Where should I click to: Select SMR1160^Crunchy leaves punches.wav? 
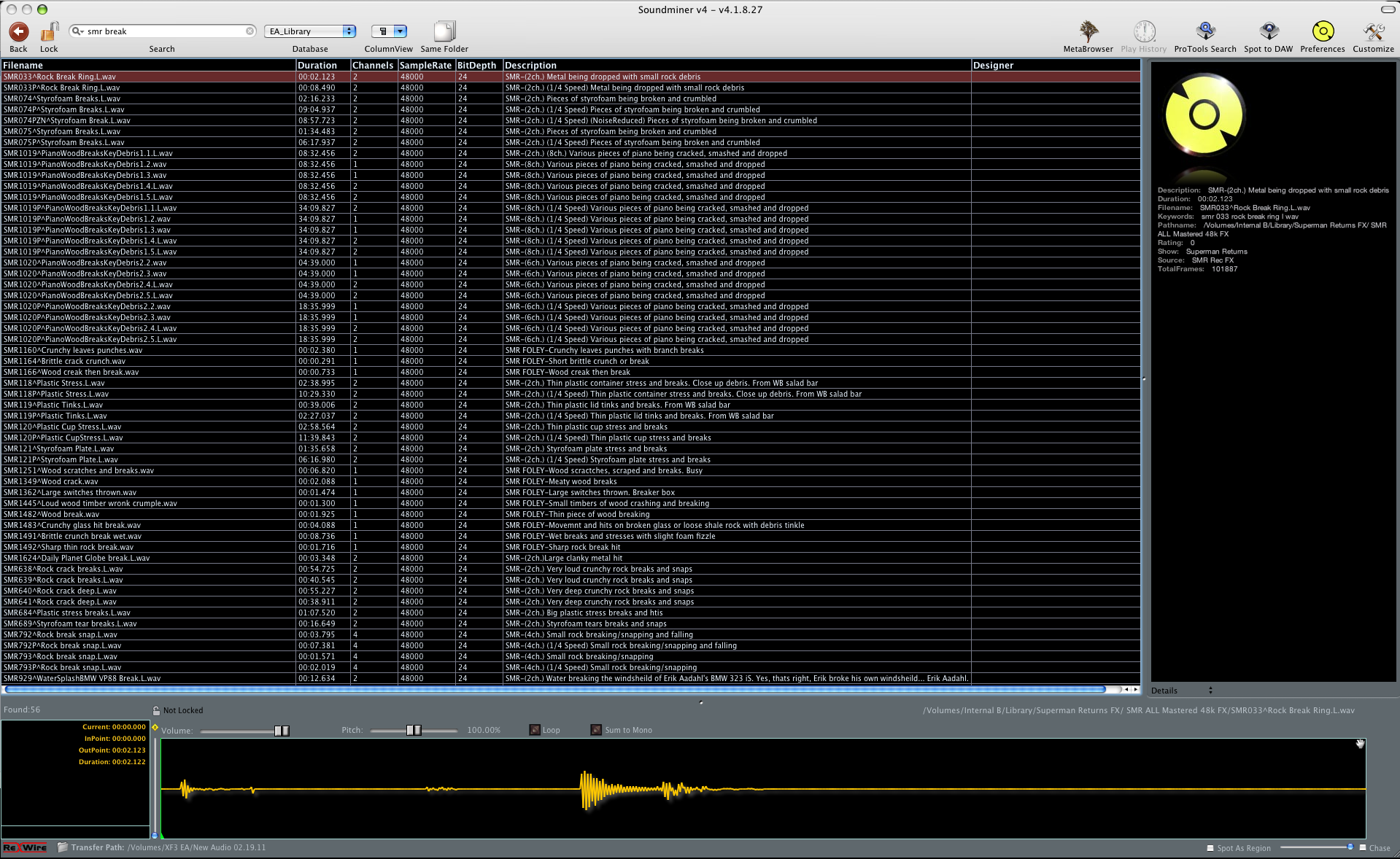[x=571, y=350]
